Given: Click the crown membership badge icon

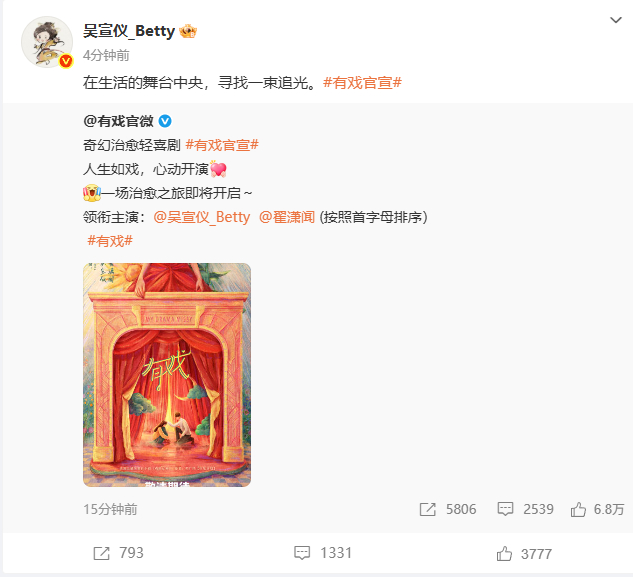Looking at the screenshot, I should [x=188, y=31].
